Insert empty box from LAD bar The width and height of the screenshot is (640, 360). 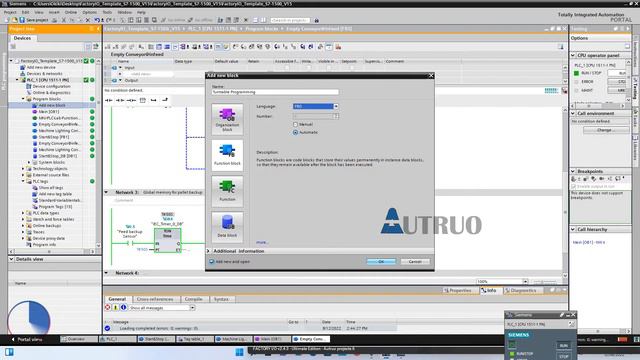142,100
